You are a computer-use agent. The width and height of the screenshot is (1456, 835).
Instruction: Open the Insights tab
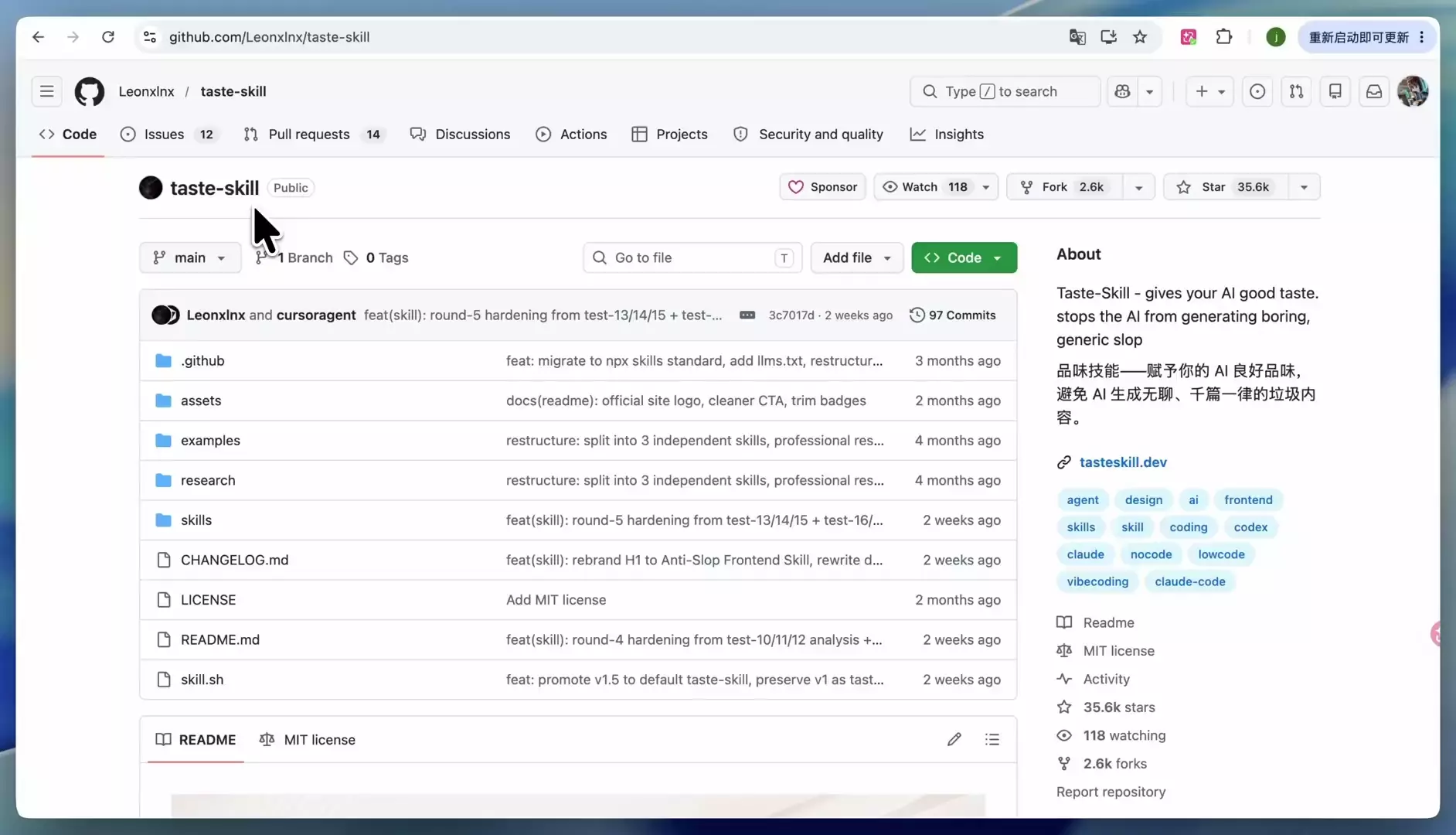point(947,135)
